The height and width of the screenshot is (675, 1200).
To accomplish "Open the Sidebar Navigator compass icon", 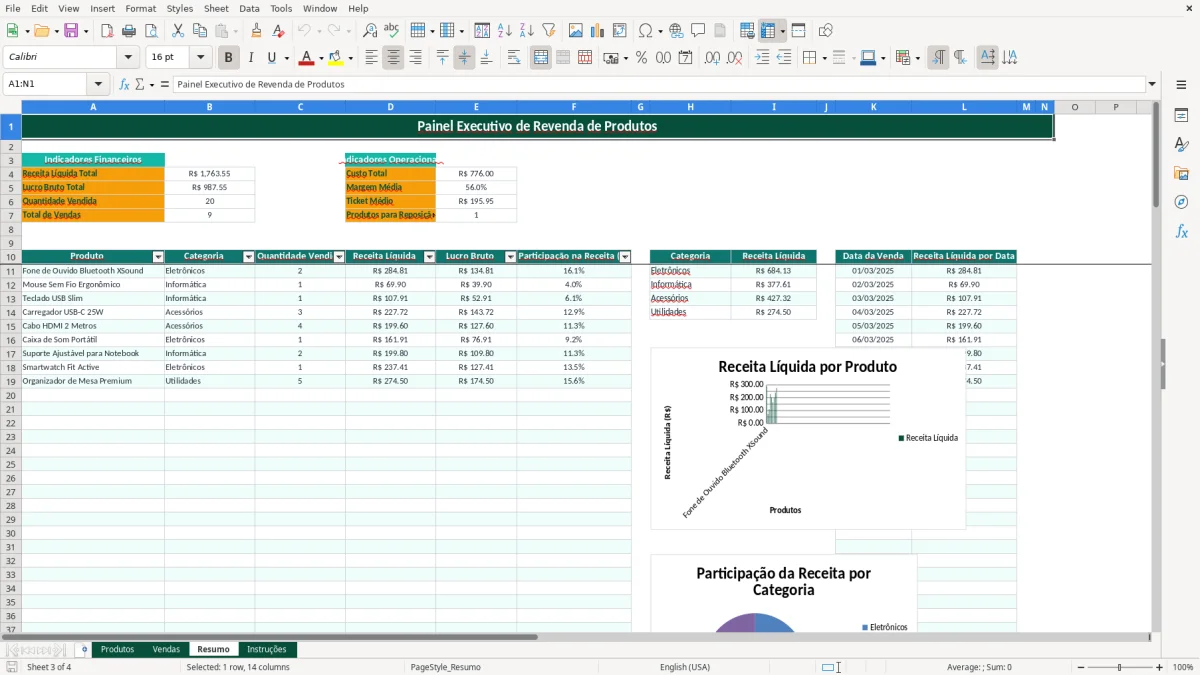I will point(1181,202).
